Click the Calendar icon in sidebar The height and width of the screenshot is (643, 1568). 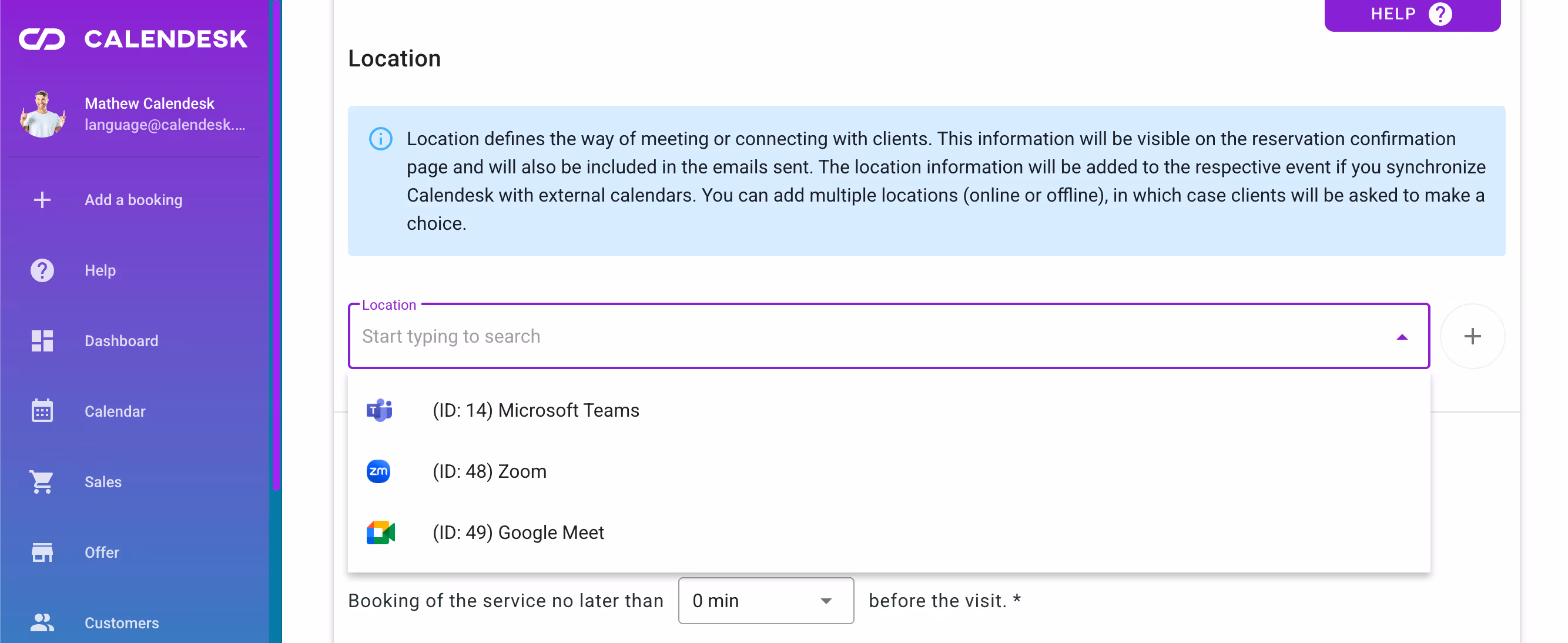click(42, 411)
